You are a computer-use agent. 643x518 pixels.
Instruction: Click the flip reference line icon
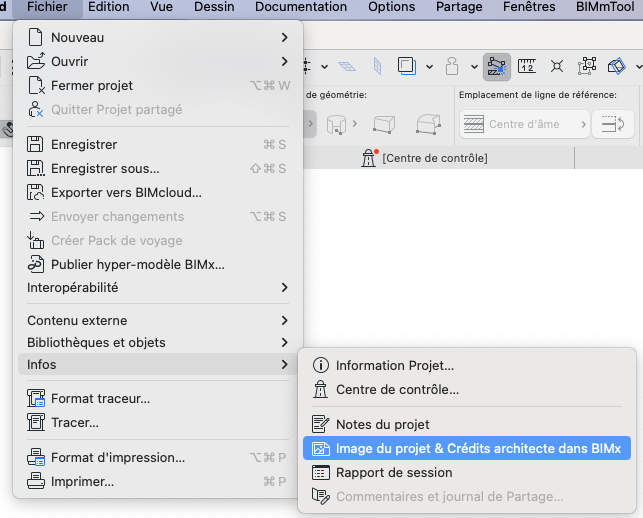coord(613,124)
